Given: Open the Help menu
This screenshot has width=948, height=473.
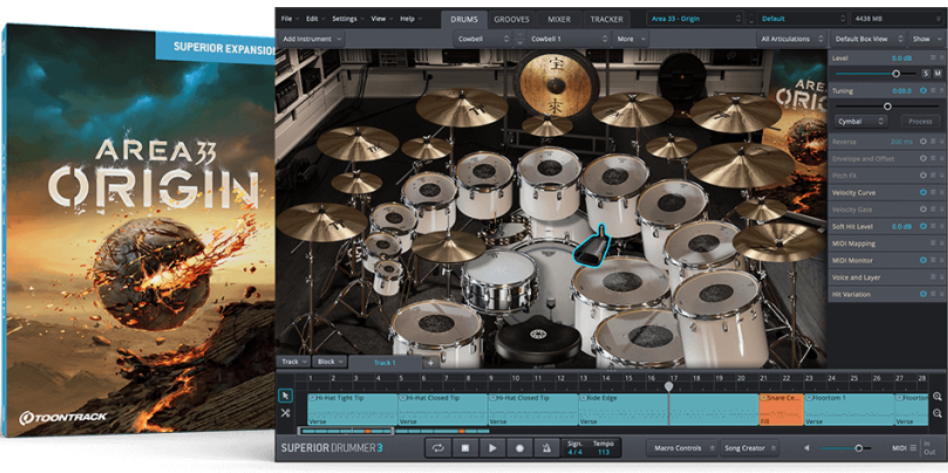Looking at the screenshot, I should [411, 19].
